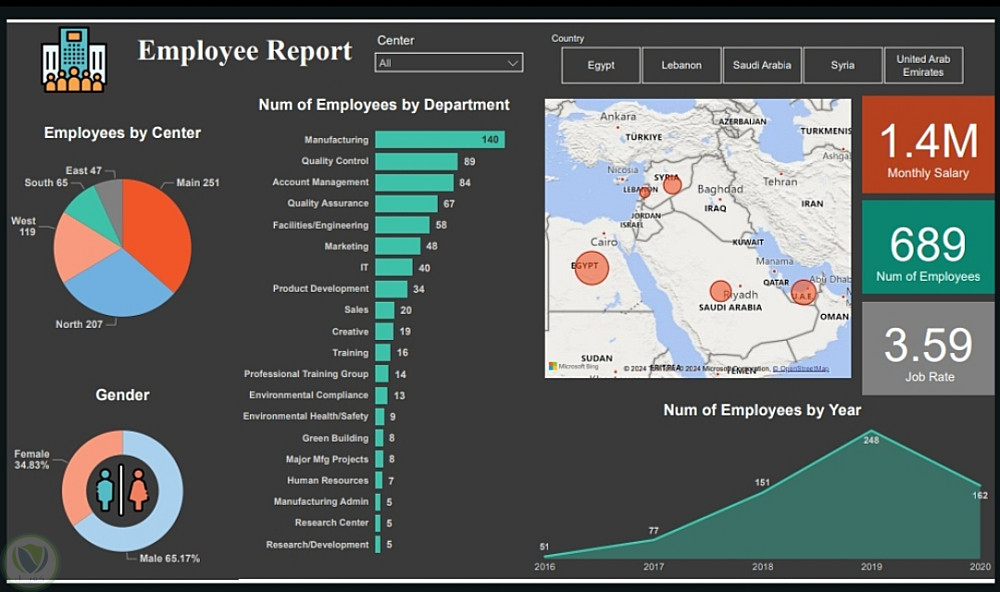Filter by Syria country button

tap(842, 65)
